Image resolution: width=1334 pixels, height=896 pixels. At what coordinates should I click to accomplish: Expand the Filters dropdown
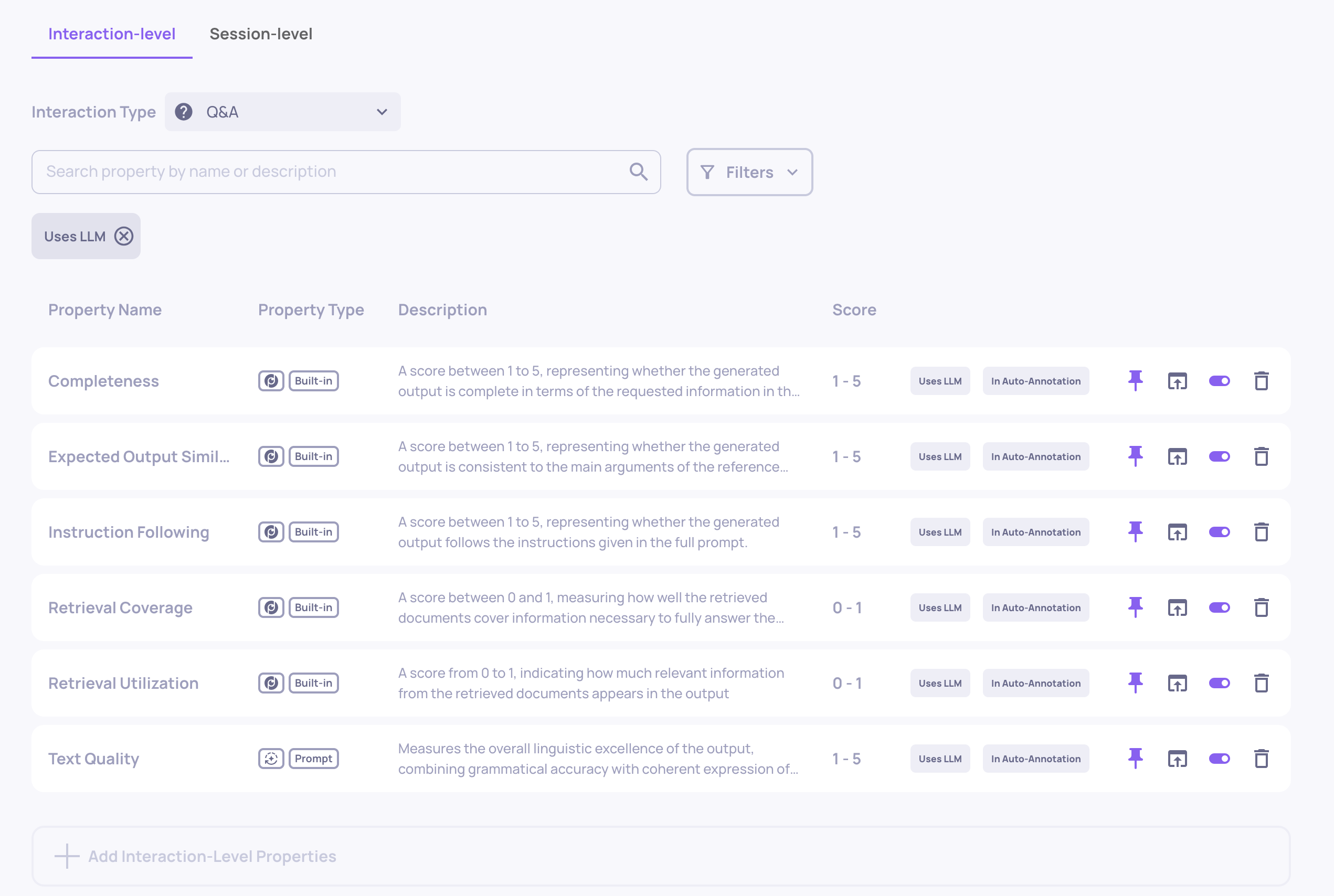749,172
